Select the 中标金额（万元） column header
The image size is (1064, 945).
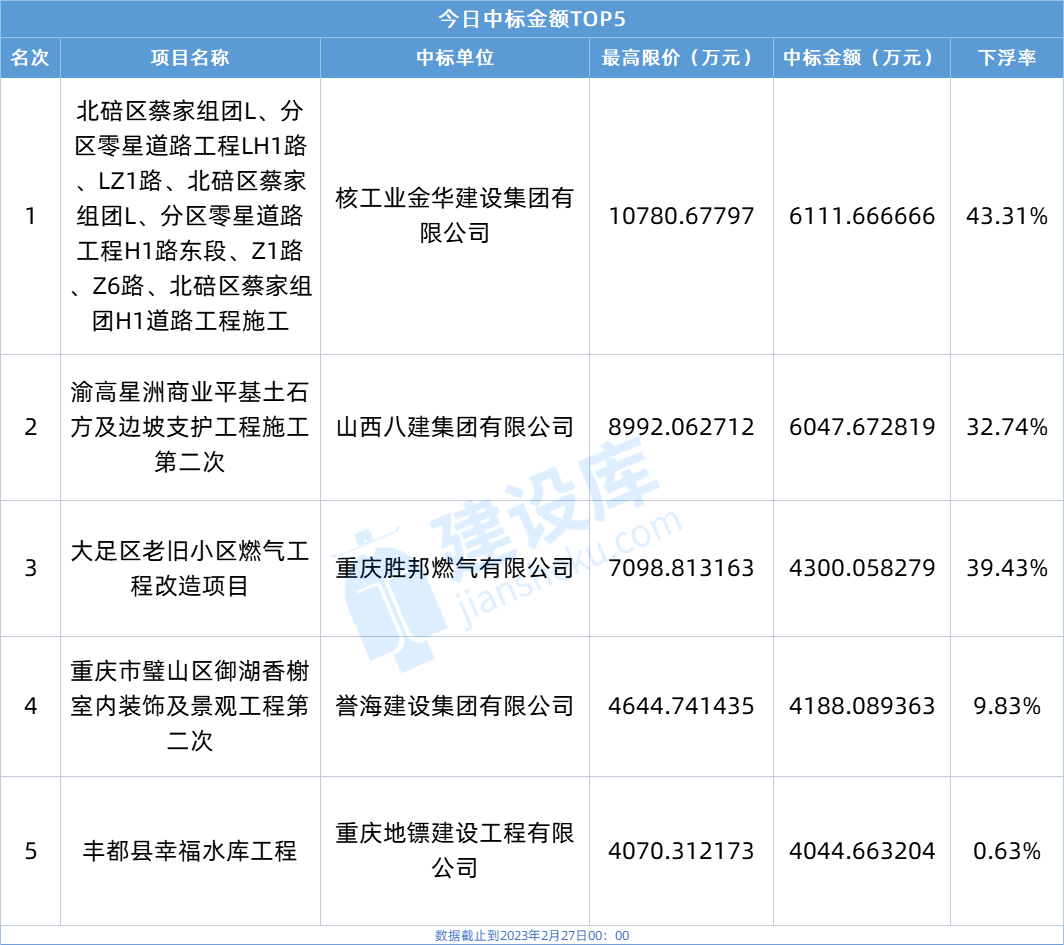[862, 58]
